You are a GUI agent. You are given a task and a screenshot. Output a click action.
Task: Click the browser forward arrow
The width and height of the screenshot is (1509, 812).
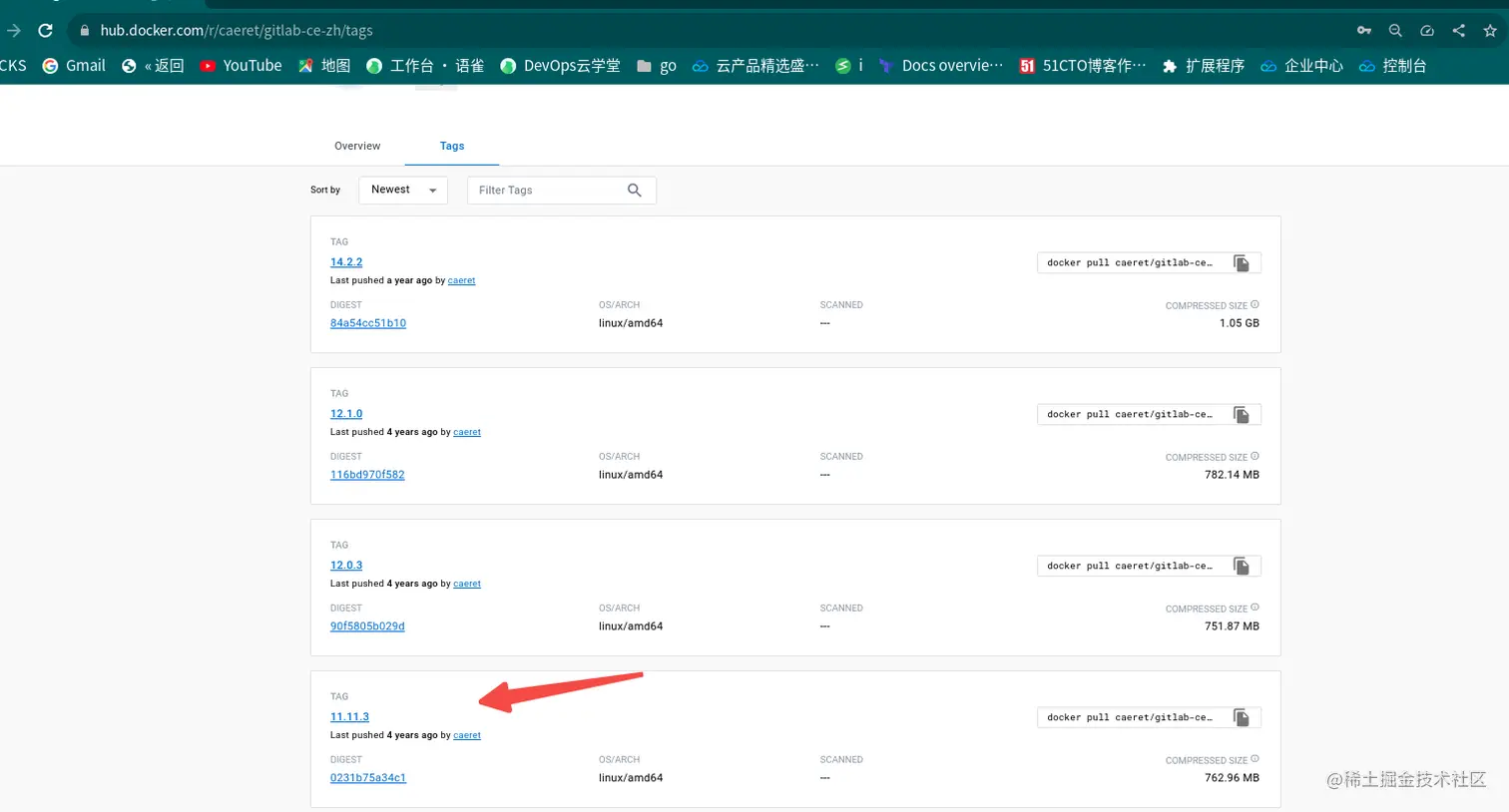click(13, 30)
